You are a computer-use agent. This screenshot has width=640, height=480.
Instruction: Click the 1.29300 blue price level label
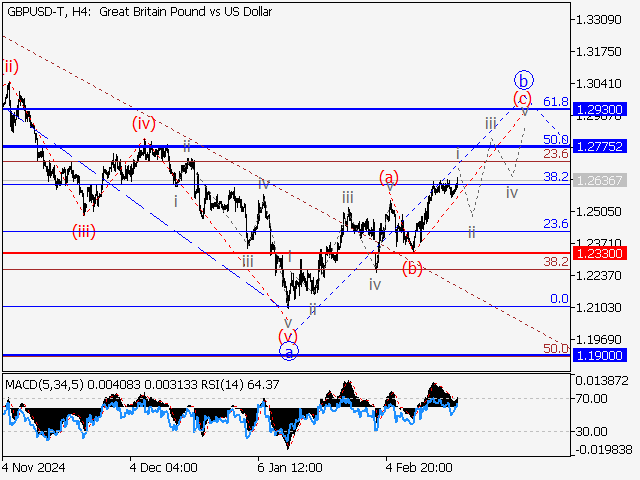[600, 109]
